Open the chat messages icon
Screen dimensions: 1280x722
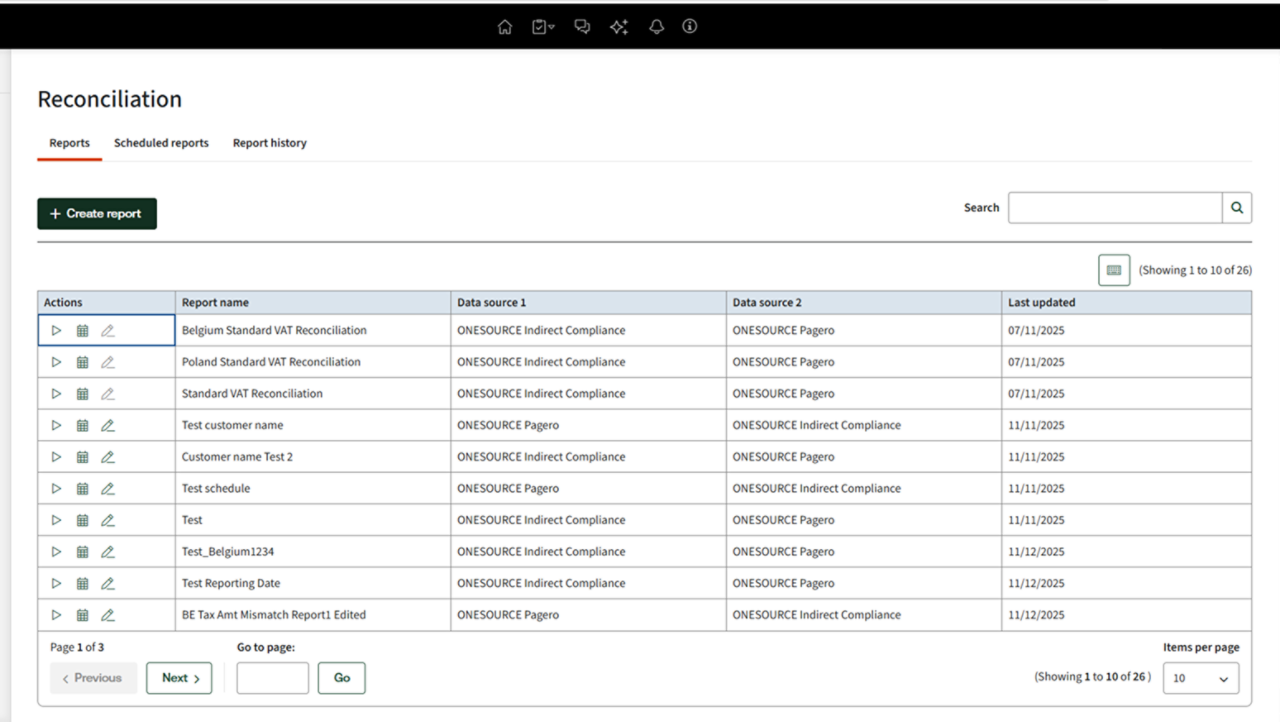[582, 27]
